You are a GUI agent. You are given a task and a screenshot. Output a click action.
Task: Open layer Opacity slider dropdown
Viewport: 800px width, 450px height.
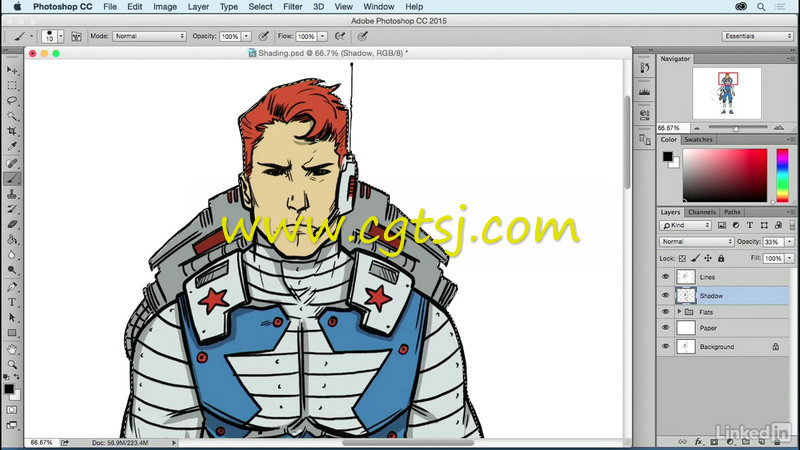point(790,241)
